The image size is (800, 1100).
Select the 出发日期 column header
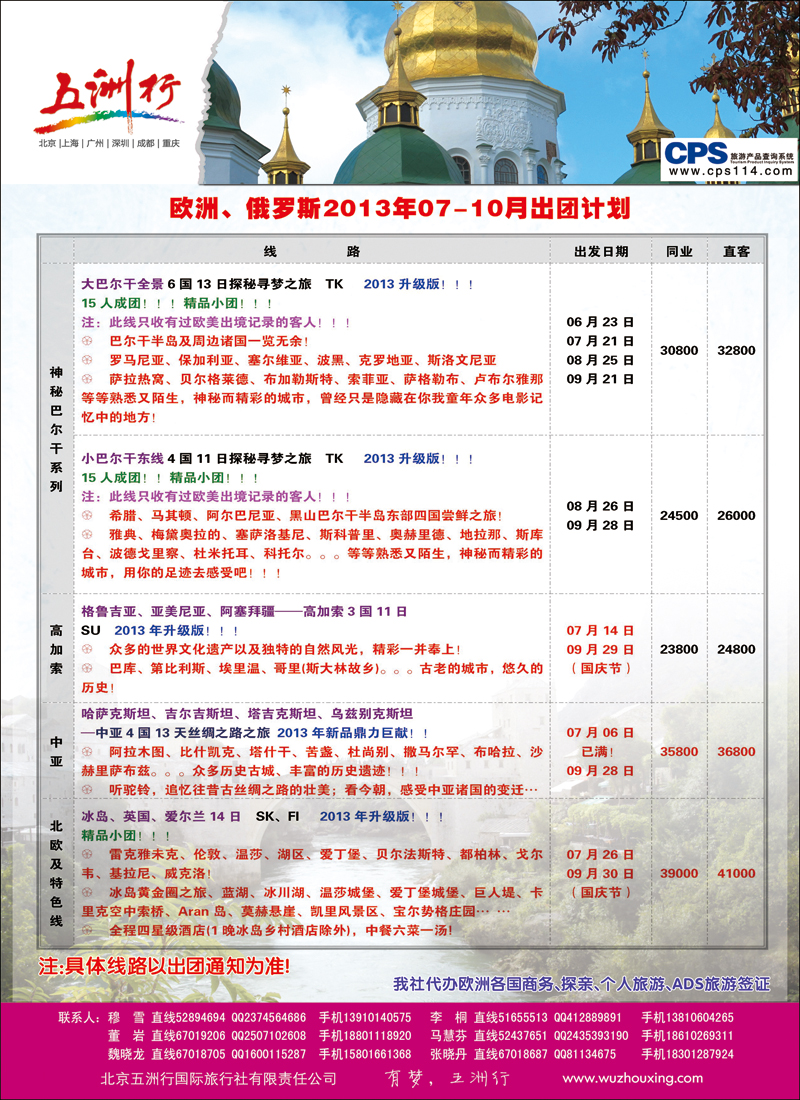[601, 252]
